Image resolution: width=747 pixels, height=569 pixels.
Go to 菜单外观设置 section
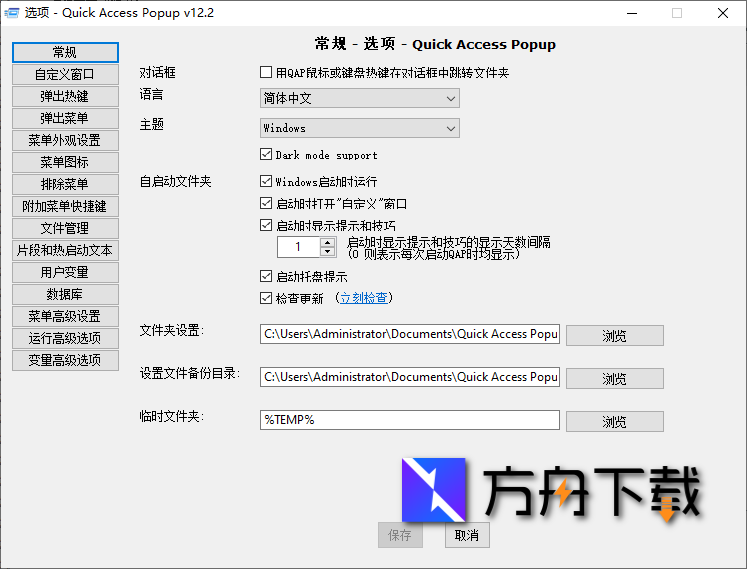tap(65, 140)
